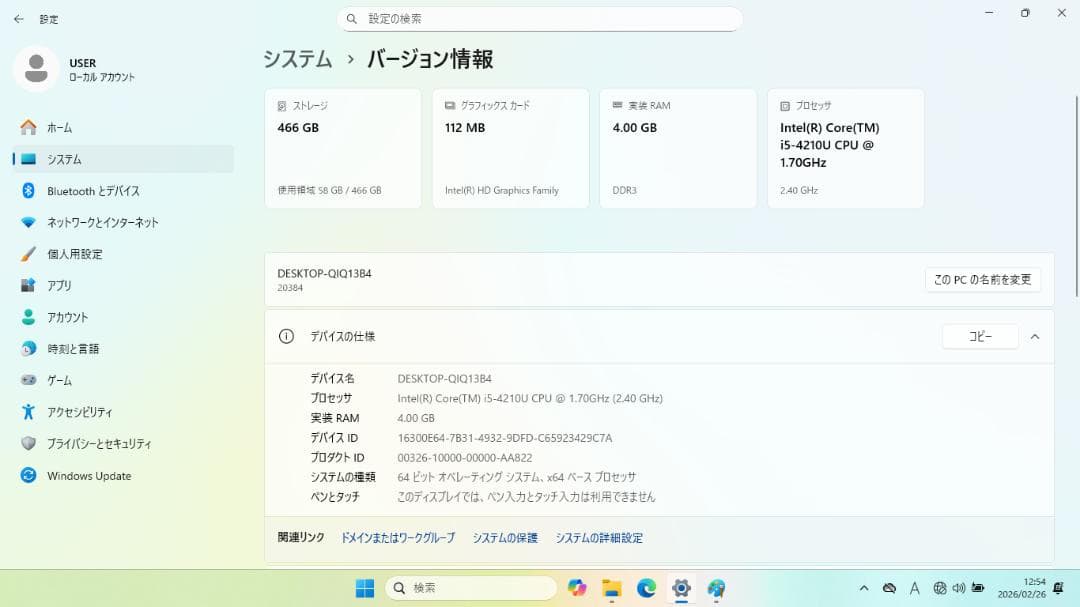
Task: Click the システム breadcrumb link
Action: tap(298, 59)
